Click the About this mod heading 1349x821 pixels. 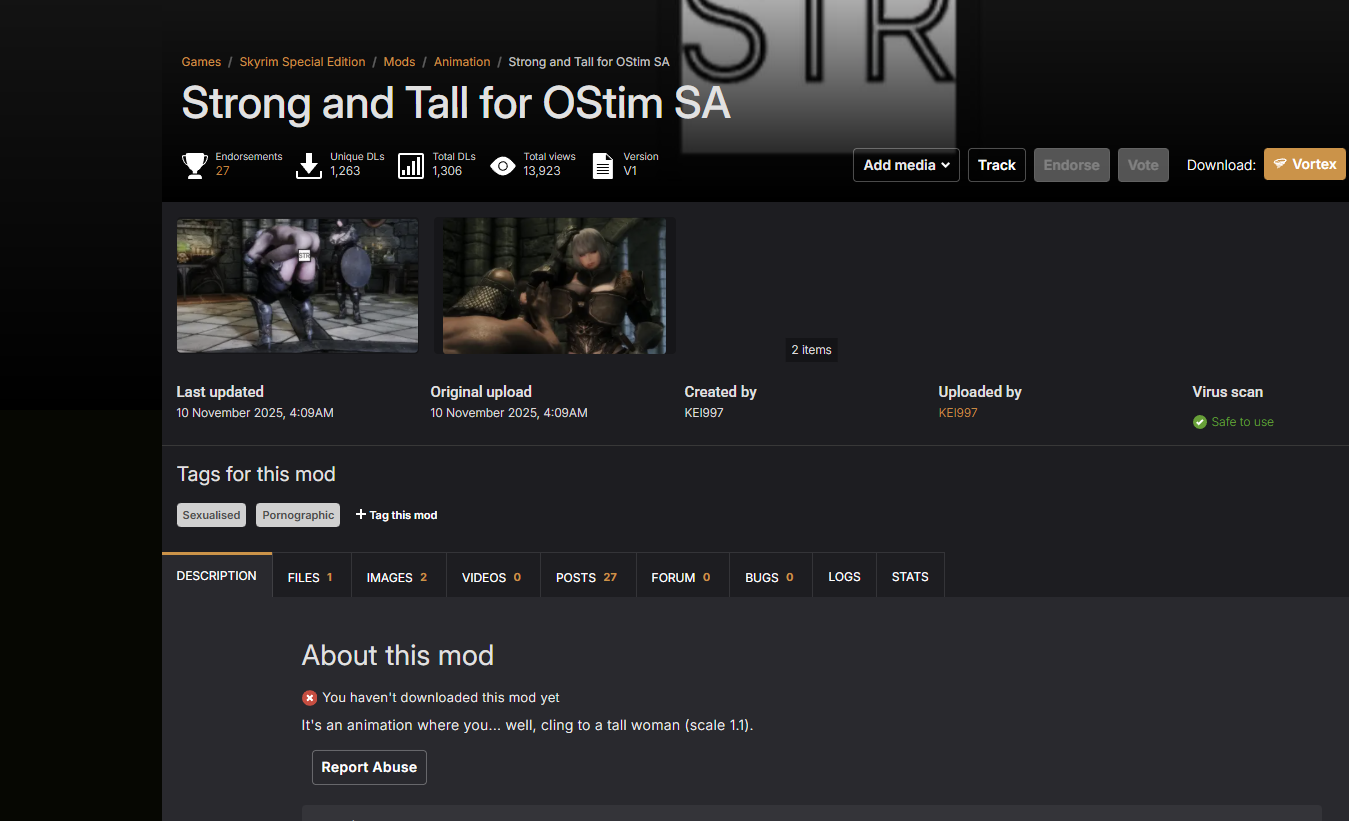[x=398, y=655]
